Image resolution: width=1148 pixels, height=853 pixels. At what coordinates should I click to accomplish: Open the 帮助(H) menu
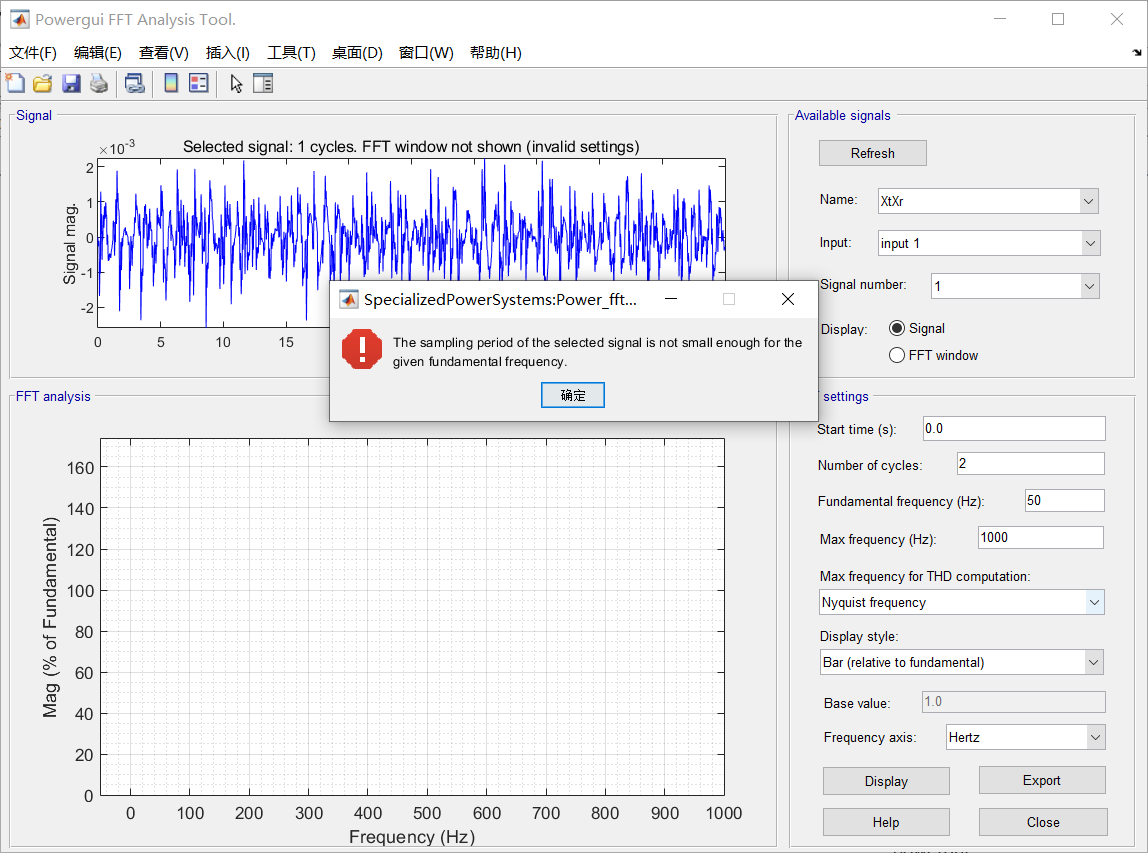496,53
